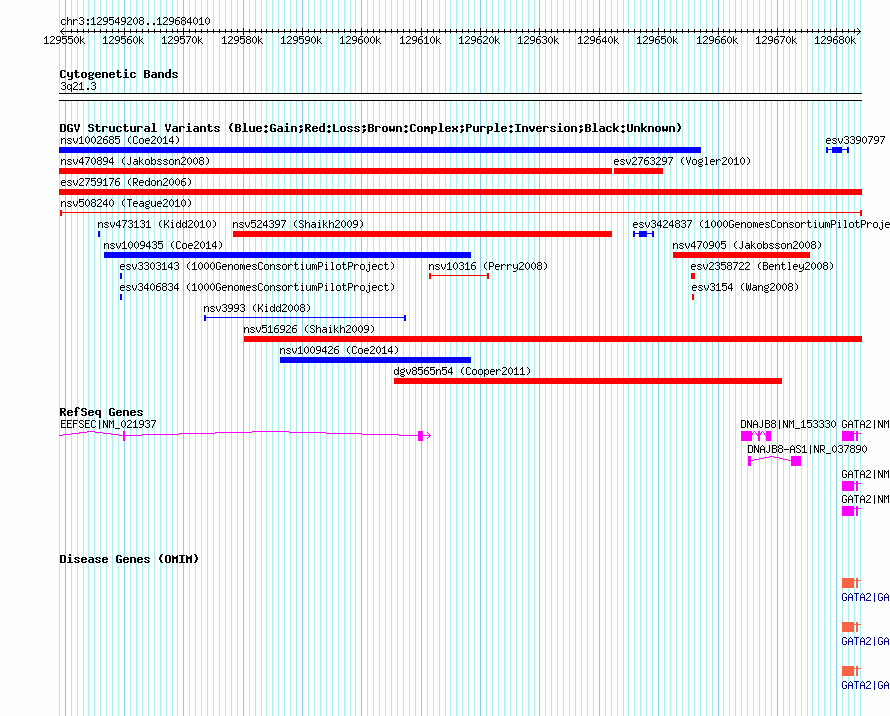Click the esv3424837 blue glyph
Image resolution: width=890 pixels, height=716 pixels.
[x=644, y=234]
